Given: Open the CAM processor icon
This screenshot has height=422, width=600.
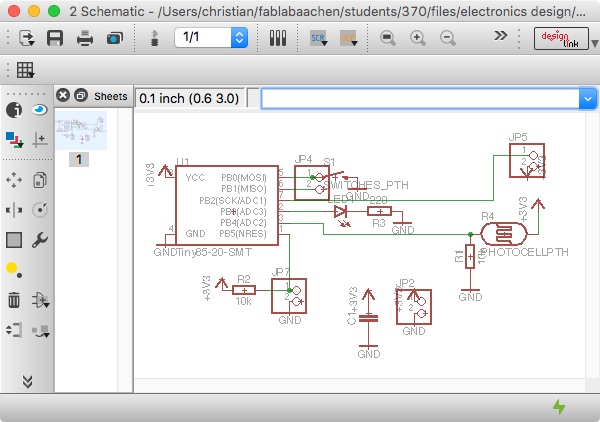Looking at the screenshot, I should (114, 38).
